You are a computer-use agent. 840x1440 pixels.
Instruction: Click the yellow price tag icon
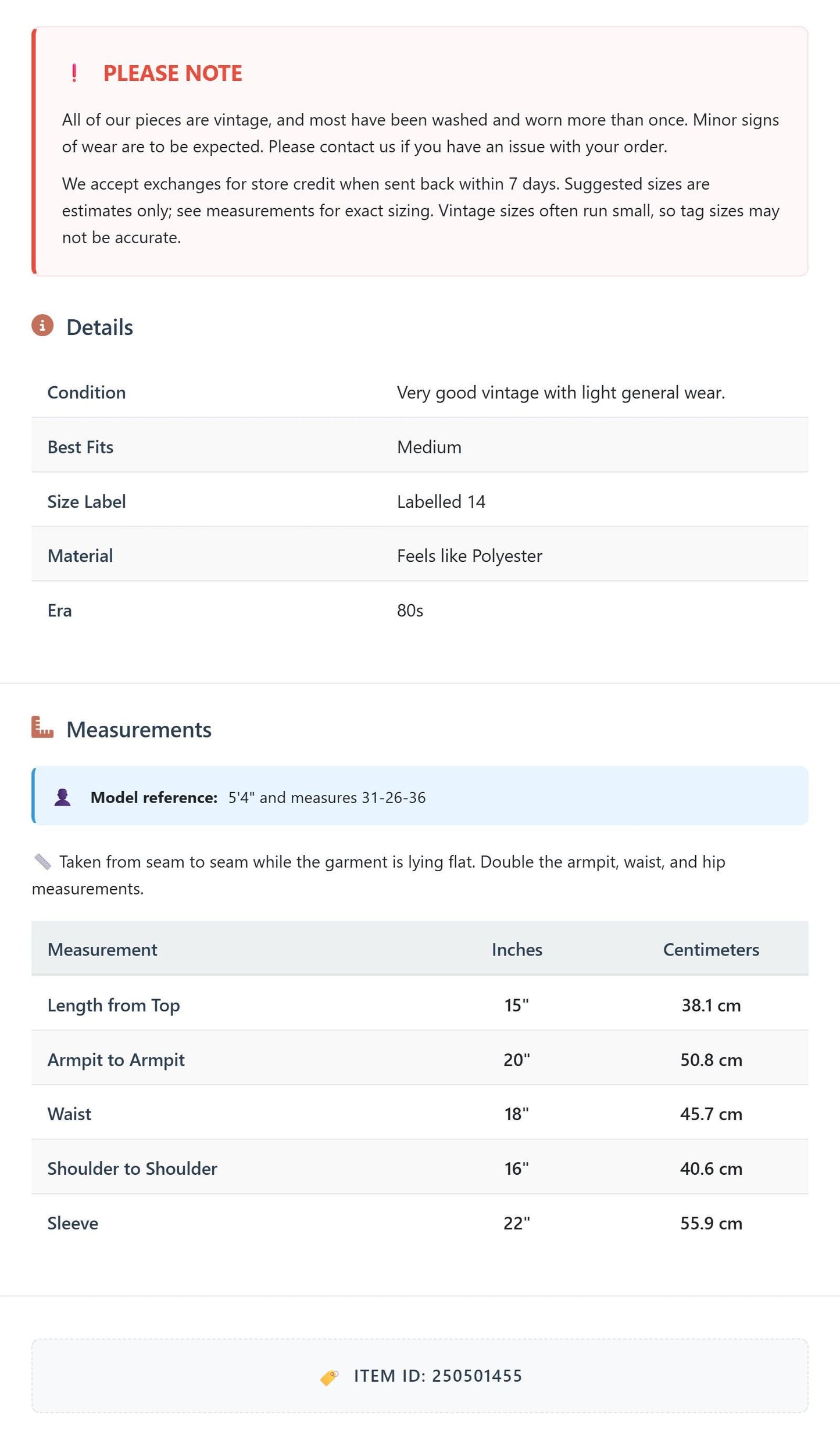click(329, 1377)
